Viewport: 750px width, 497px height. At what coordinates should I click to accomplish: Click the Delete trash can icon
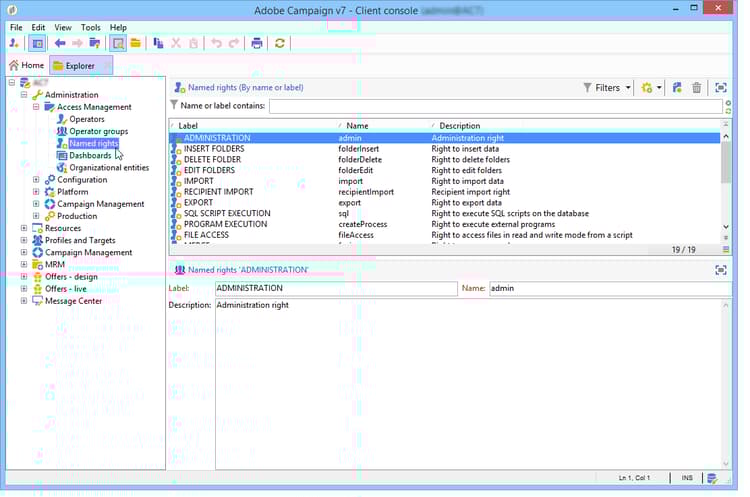(x=697, y=88)
